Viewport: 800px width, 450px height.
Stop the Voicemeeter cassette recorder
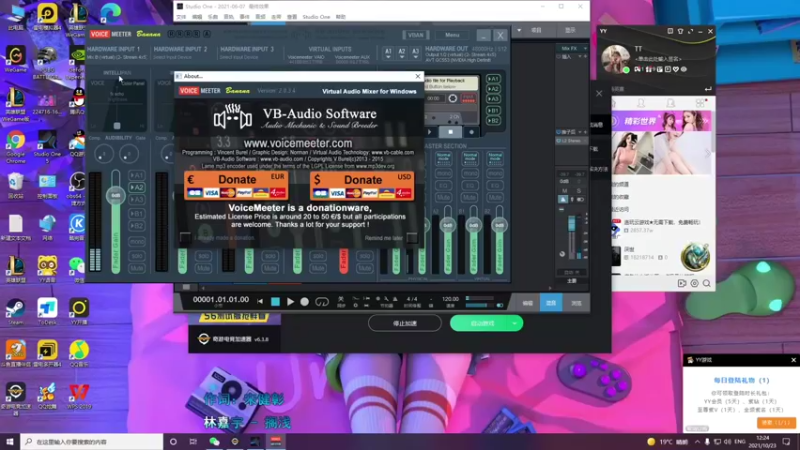pos(451,132)
